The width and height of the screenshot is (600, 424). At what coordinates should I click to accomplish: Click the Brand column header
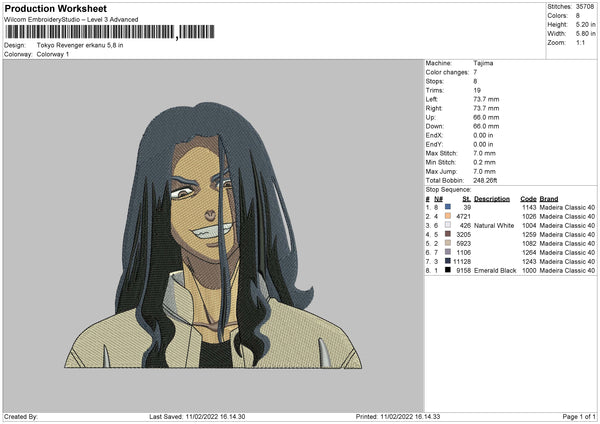pos(549,199)
